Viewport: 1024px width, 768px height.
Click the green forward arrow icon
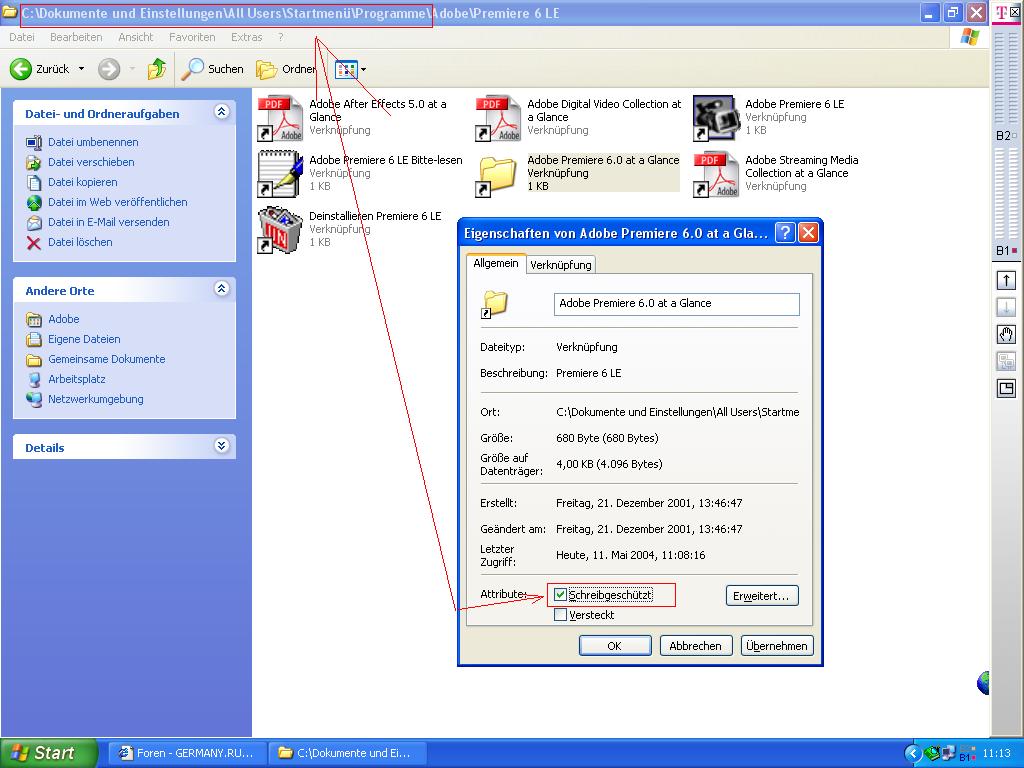point(109,69)
